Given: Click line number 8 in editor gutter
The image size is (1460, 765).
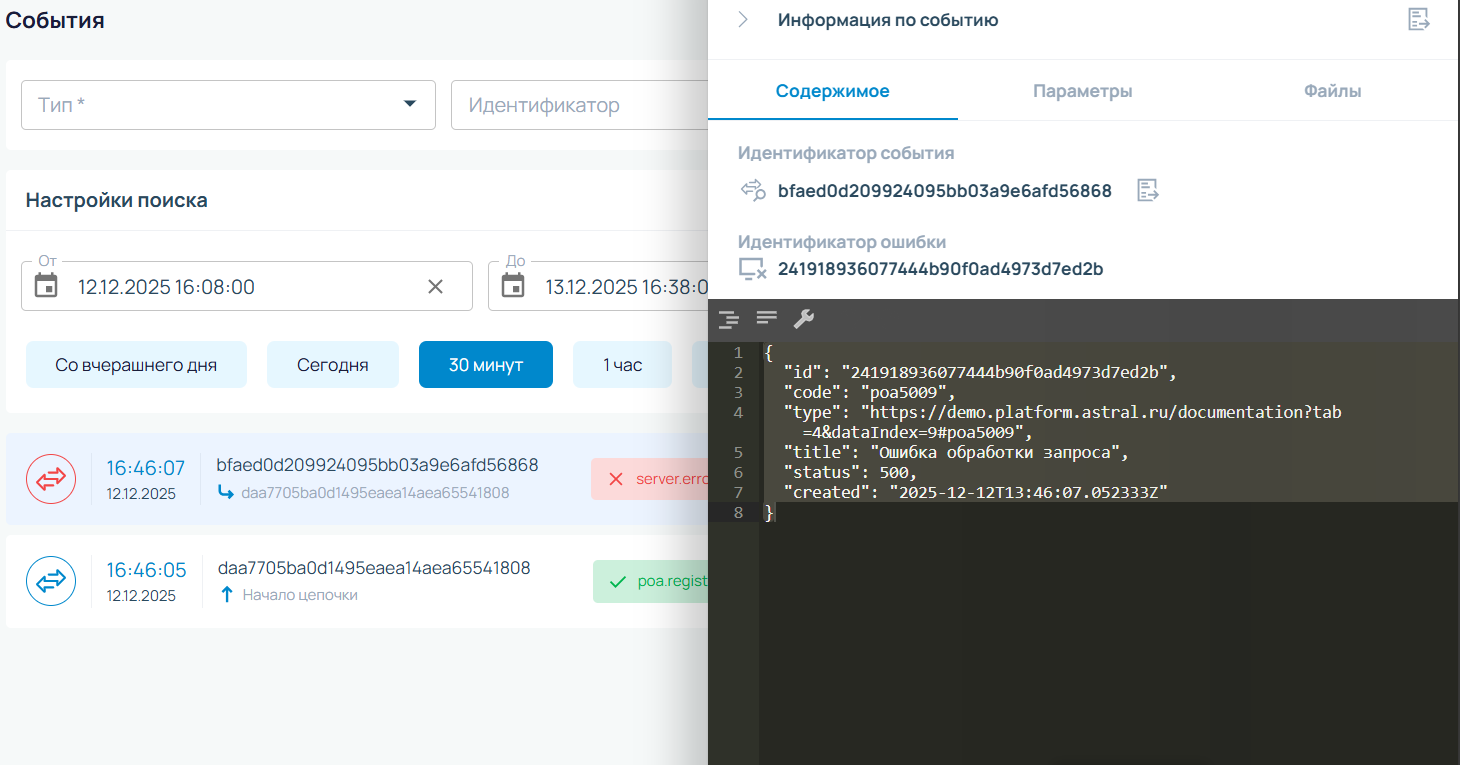Looking at the screenshot, I should tap(738, 512).
